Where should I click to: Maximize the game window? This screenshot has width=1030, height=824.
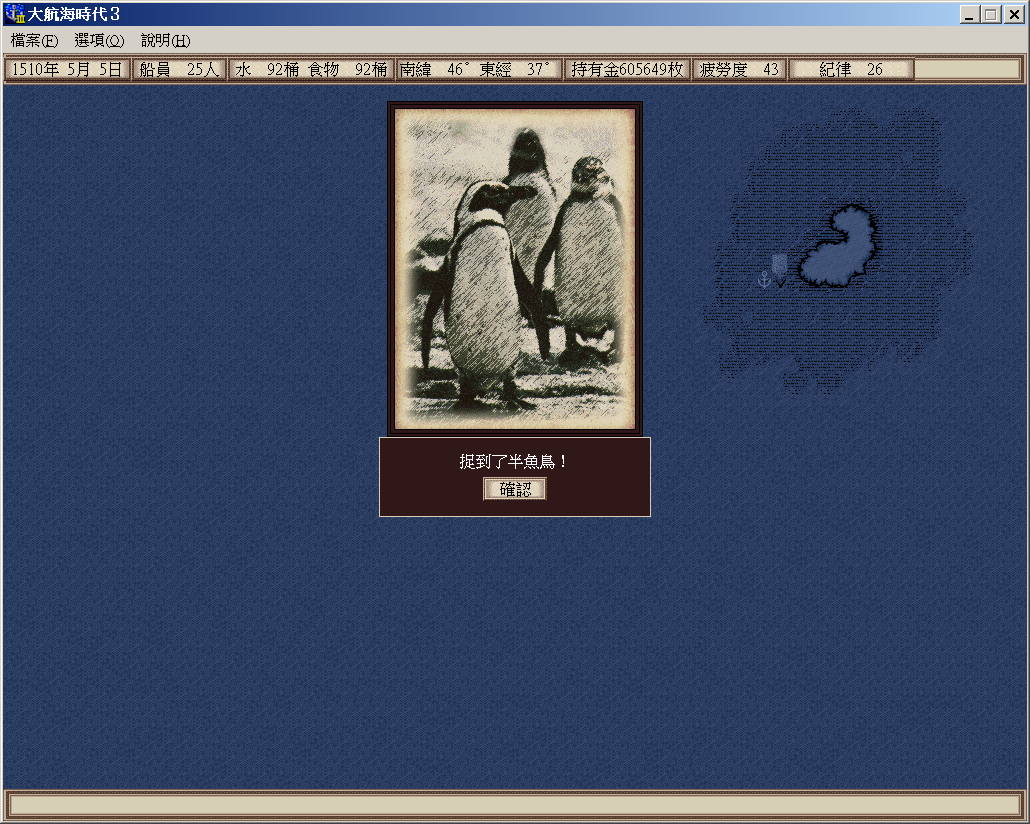(990, 14)
